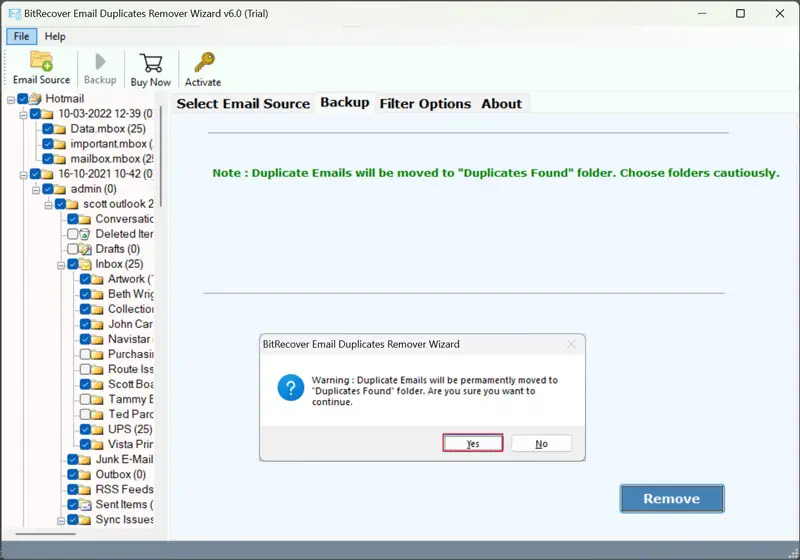The image size is (800, 560).
Task: Click the Activate key icon
Action: [x=205, y=62]
